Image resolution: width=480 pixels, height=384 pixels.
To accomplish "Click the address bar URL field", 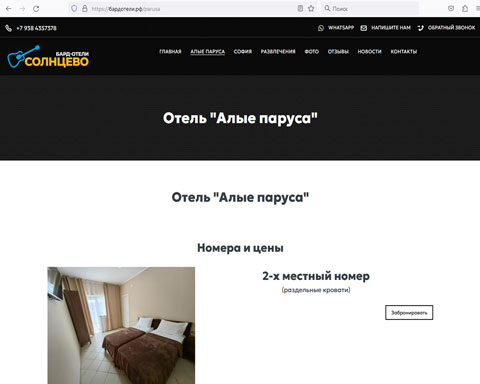I will click(x=193, y=9).
